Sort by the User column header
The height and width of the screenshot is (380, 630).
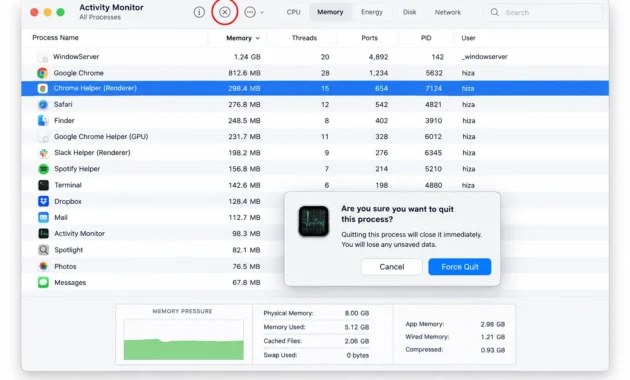coord(468,38)
